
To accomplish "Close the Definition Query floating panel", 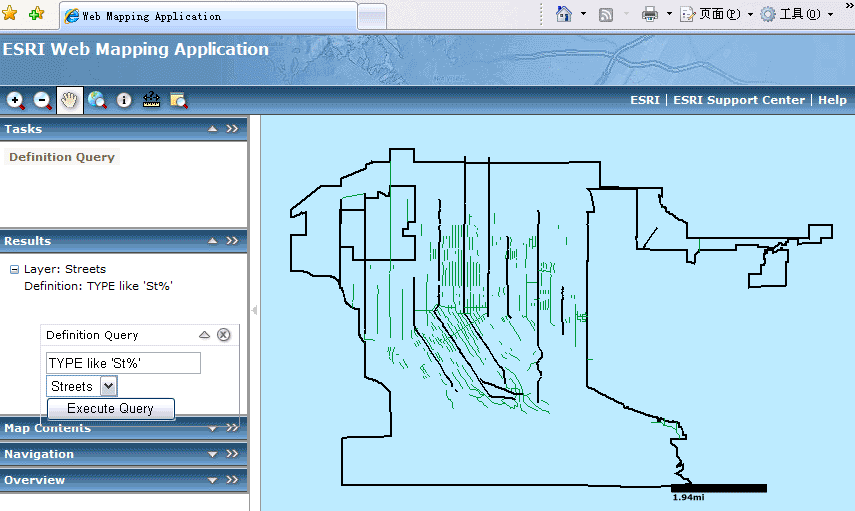I will [224, 335].
